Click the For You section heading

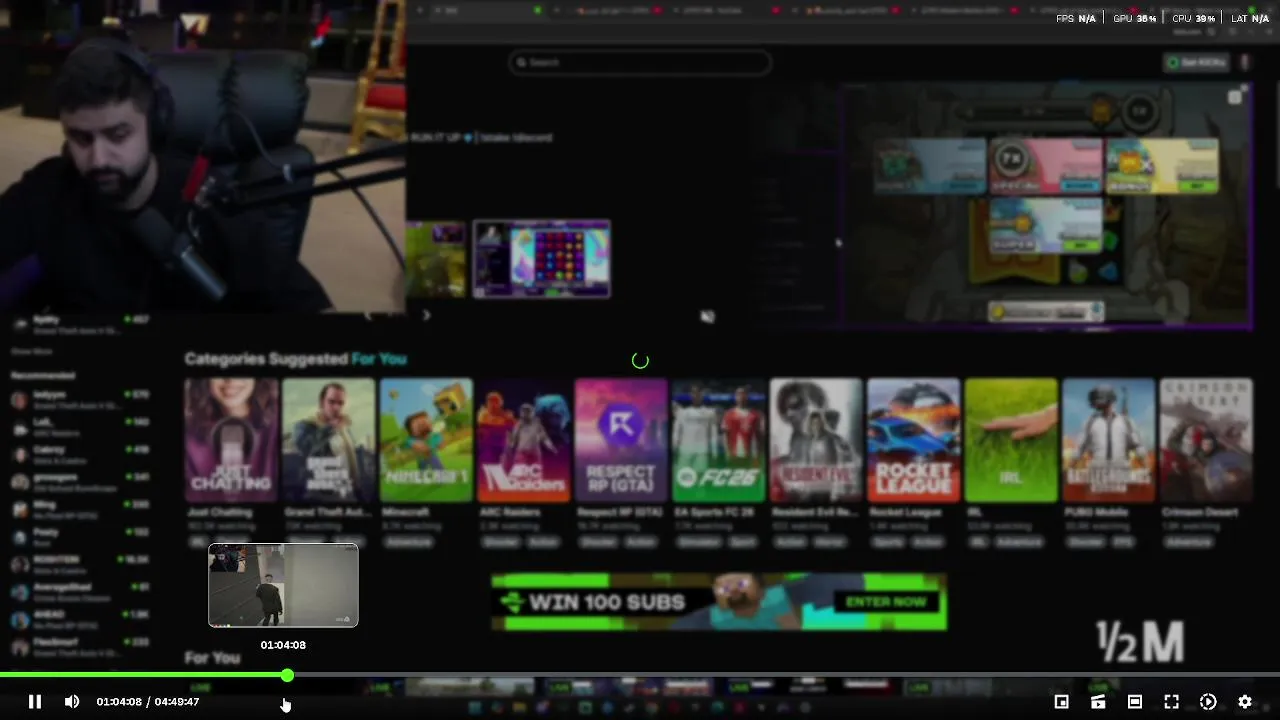[x=212, y=658]
